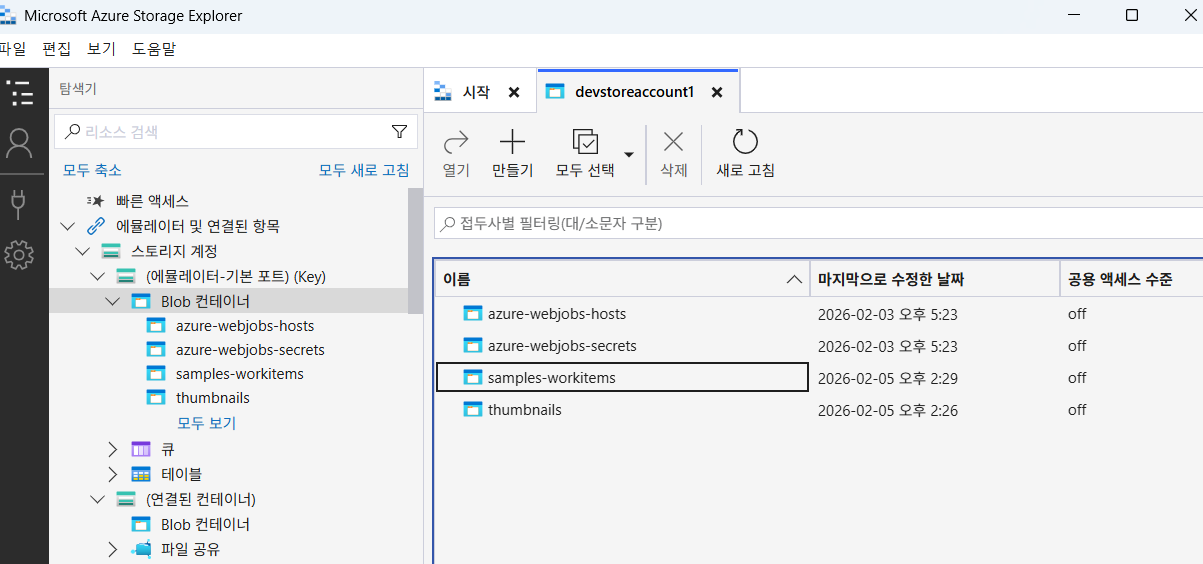Select thumbnails in the tree

click(213, 398)
